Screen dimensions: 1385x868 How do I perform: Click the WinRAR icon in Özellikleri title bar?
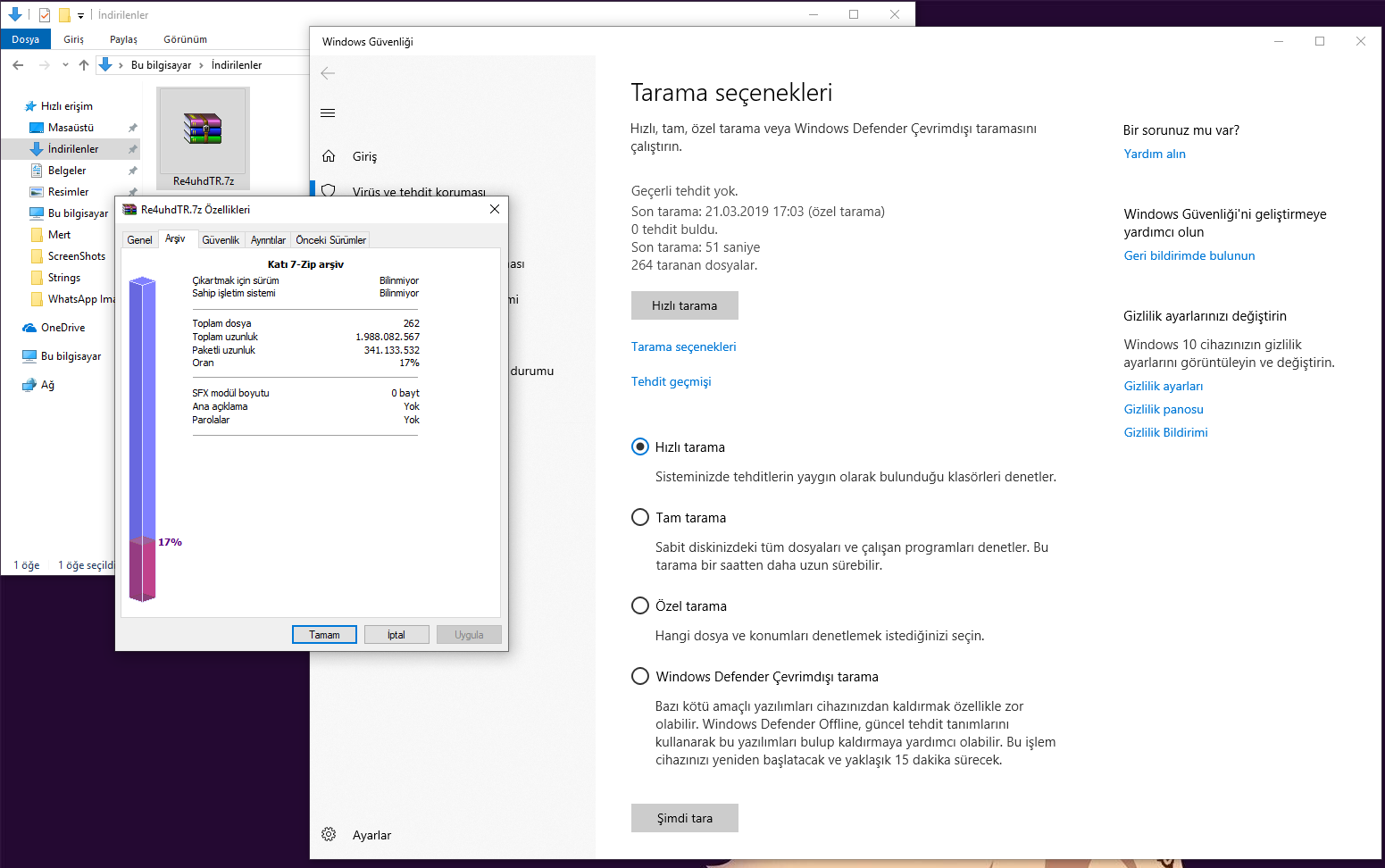130,210
